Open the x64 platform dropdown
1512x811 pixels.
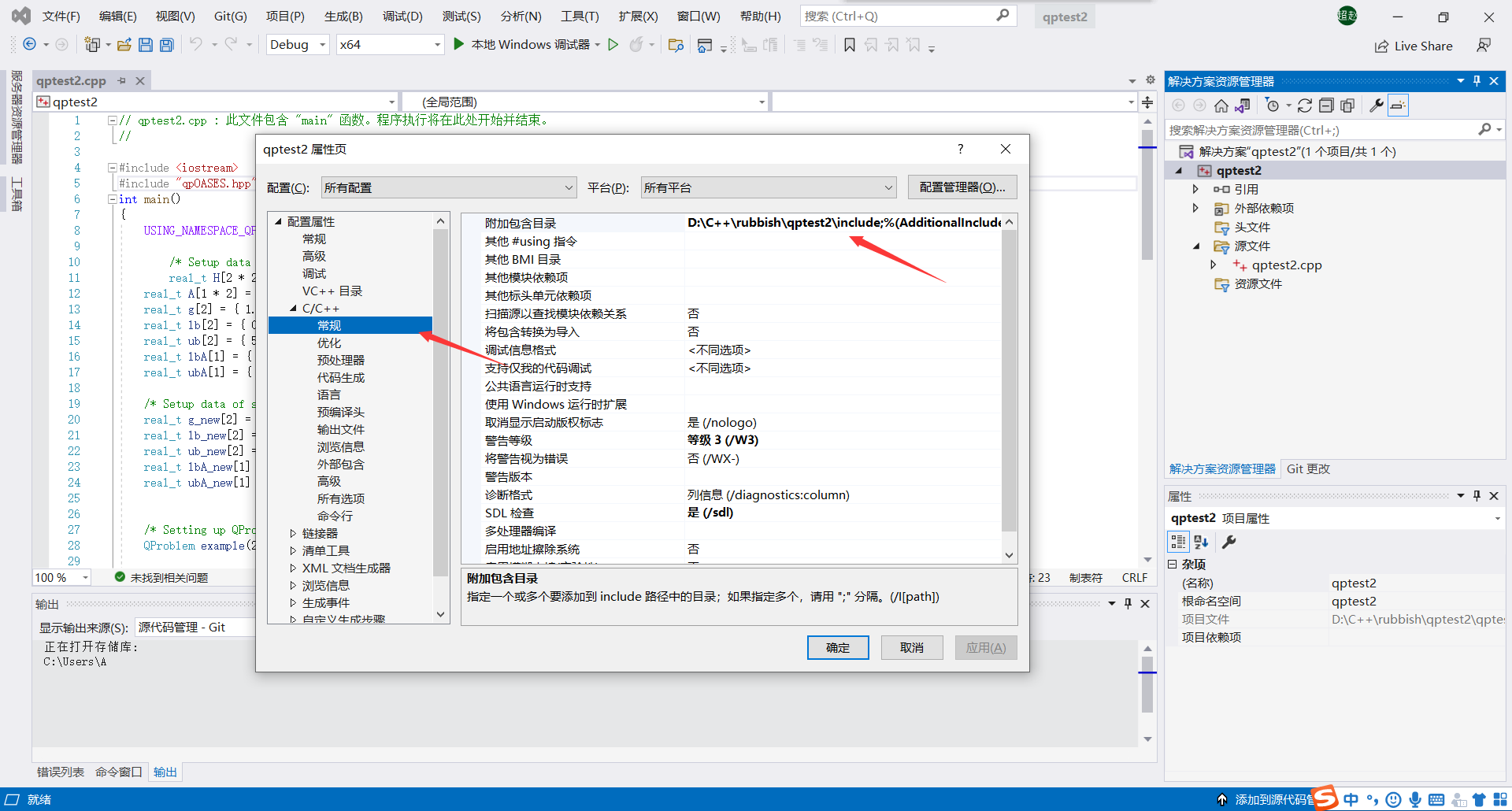pos(390,45)
